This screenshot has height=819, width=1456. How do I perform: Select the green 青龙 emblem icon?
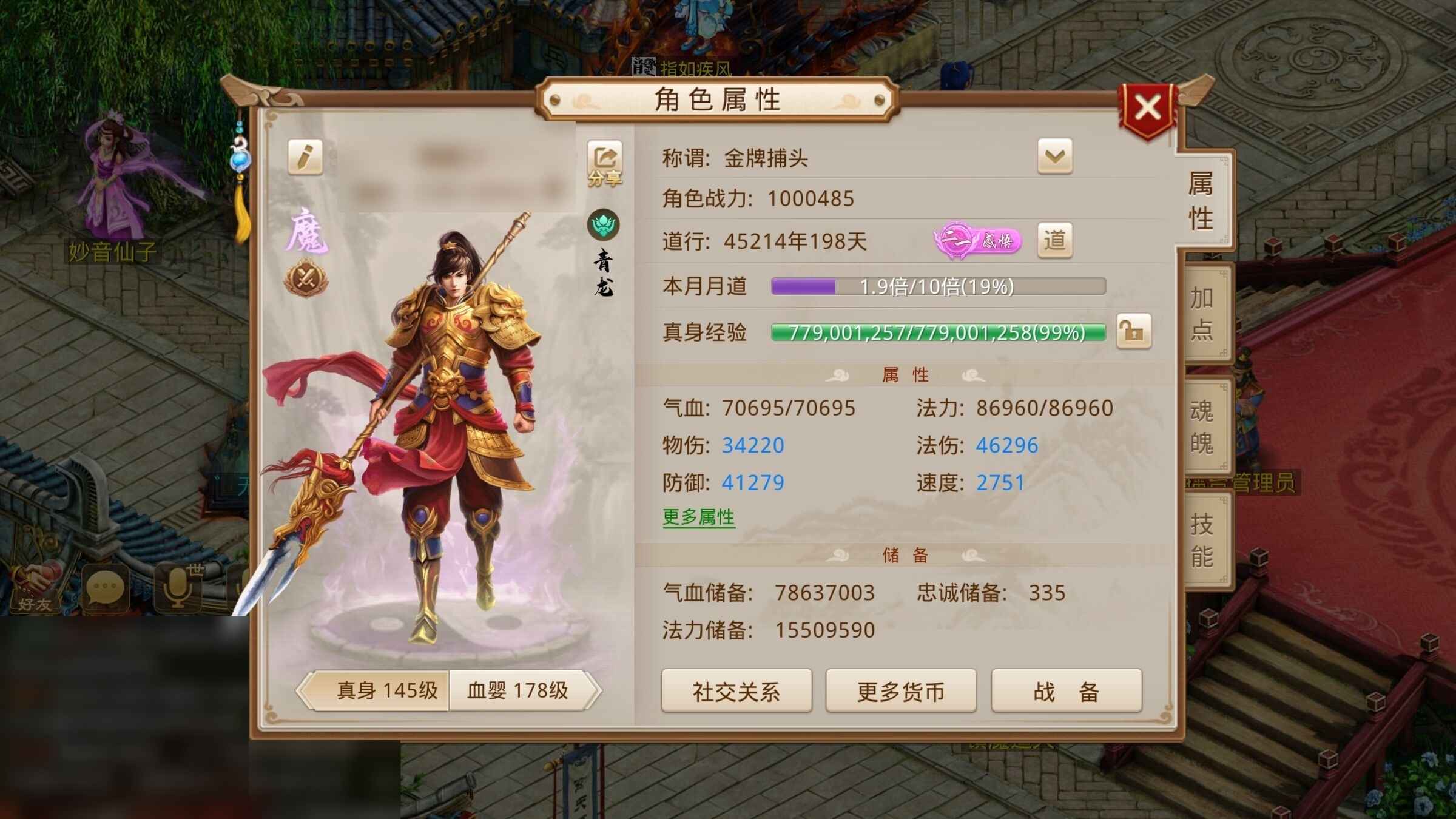pyautogui.click(x=603, y=224)
